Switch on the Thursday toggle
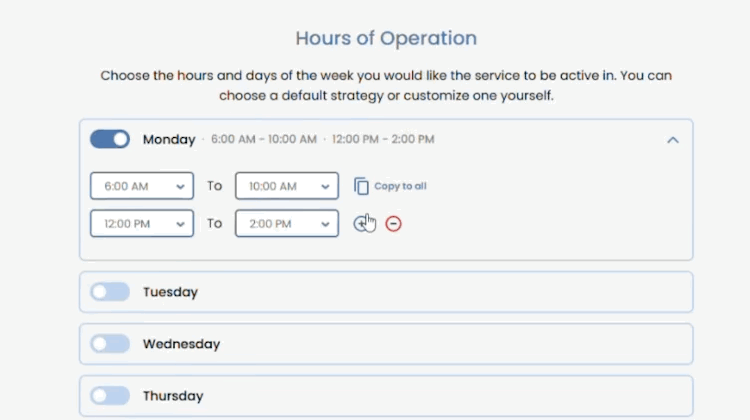Image resolution: width=750 pixels, height=420 pixels. coord(110,396)
